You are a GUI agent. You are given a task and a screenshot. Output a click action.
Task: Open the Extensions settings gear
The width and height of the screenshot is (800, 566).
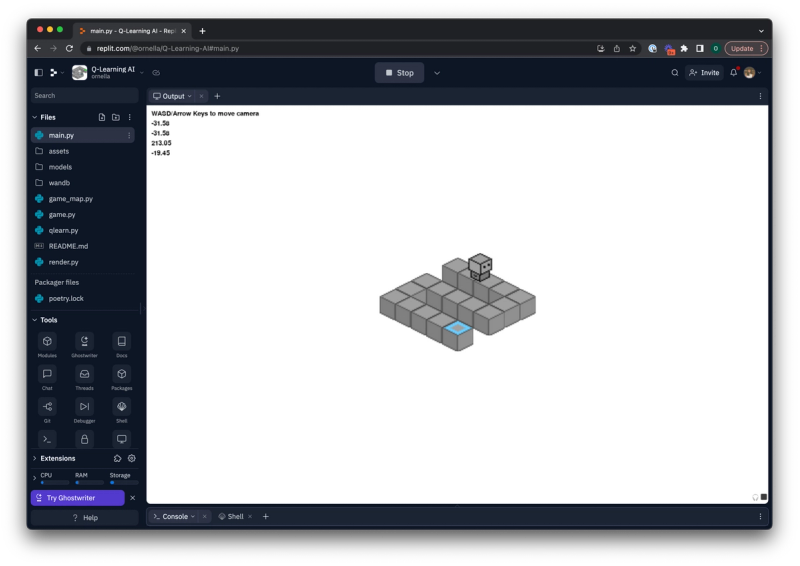pyautogui.click(x=132, y=458)
